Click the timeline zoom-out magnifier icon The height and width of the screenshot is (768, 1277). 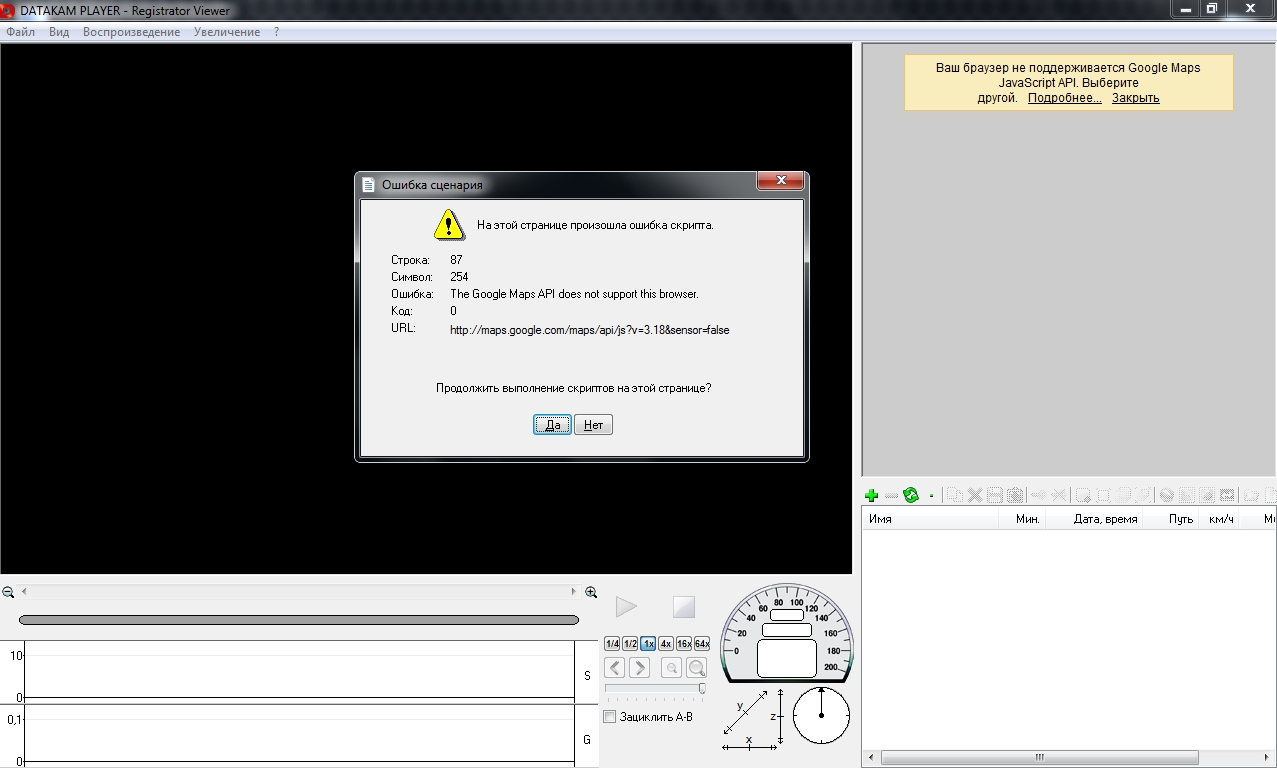tap(8, 592)
